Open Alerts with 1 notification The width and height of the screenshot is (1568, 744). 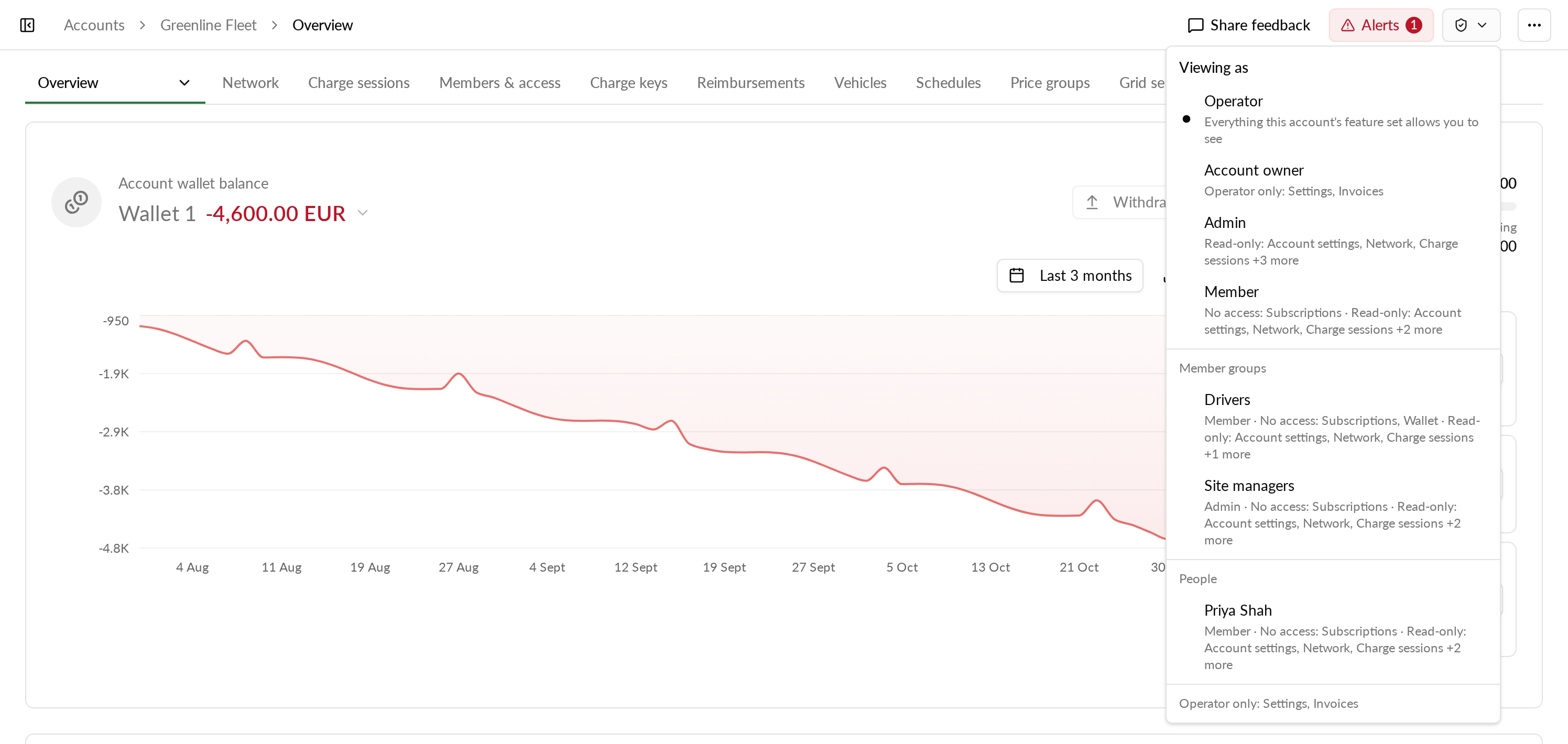1380,25
